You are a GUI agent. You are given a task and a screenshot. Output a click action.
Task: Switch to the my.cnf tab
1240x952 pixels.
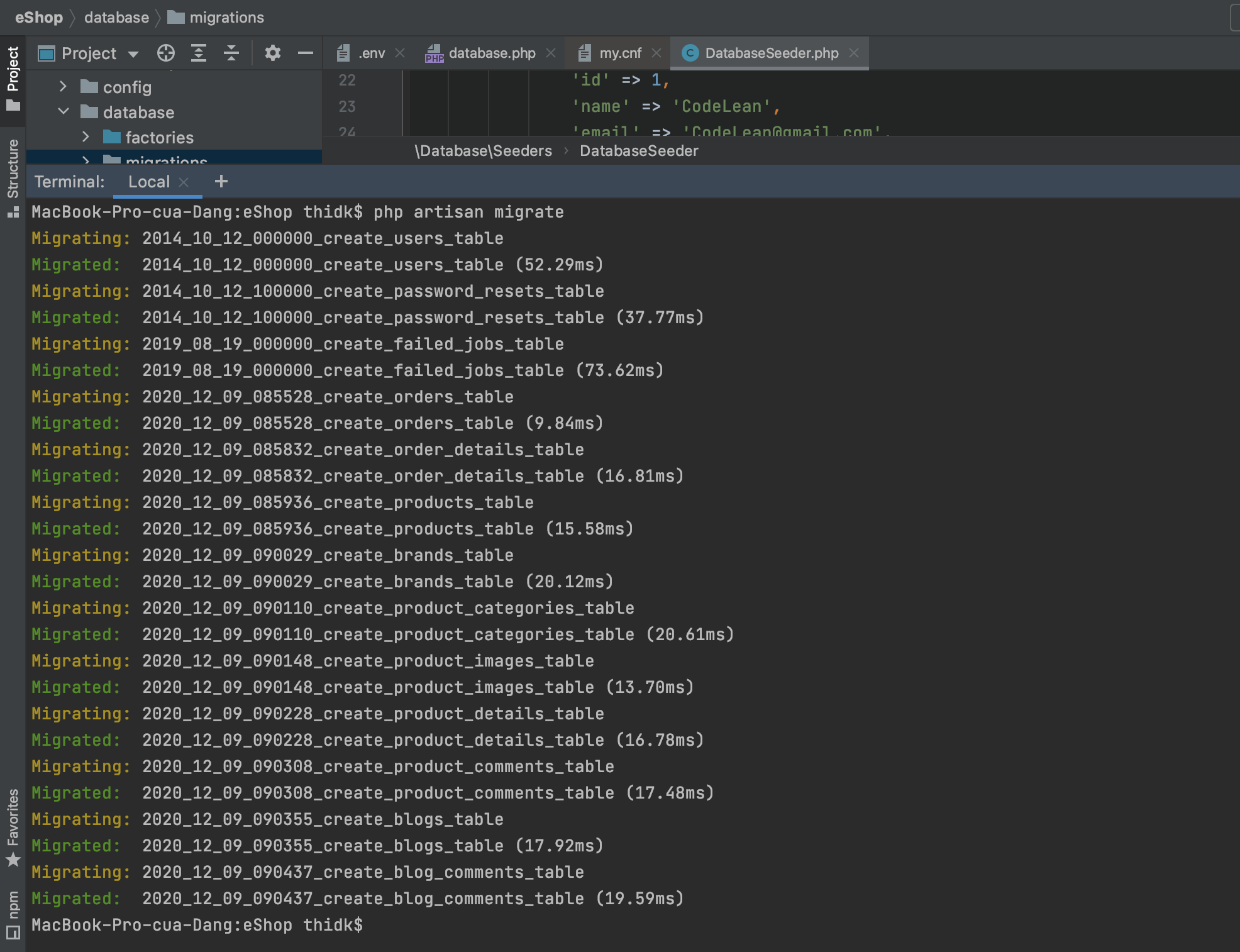click(x=618, y=53)
